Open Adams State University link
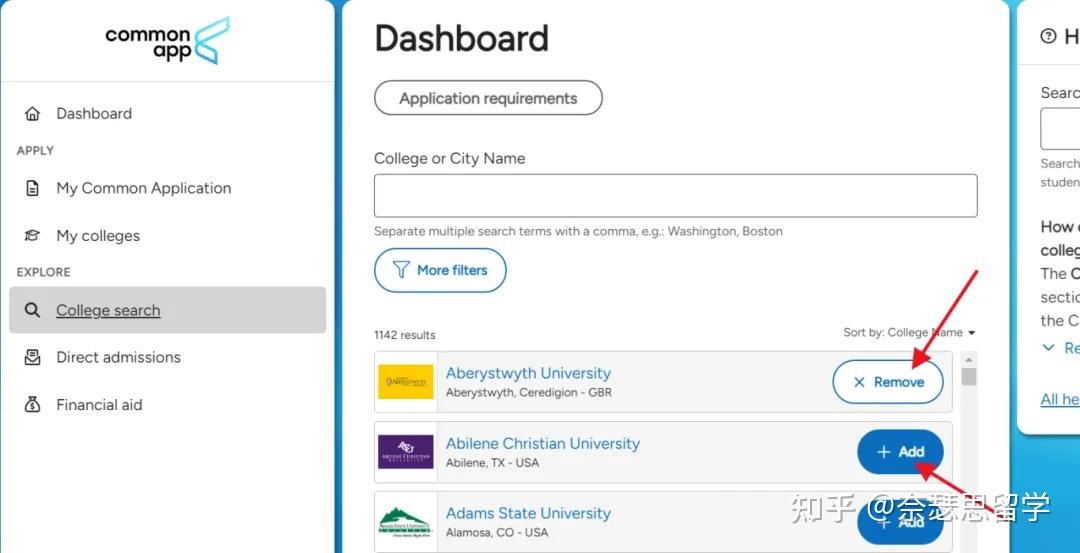 tap(528, 513)
